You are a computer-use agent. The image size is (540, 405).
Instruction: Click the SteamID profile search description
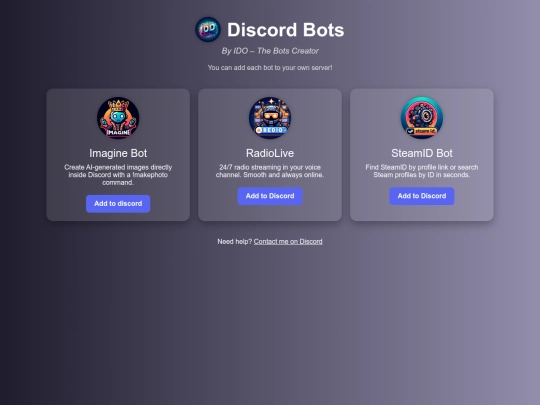(422, 171)
